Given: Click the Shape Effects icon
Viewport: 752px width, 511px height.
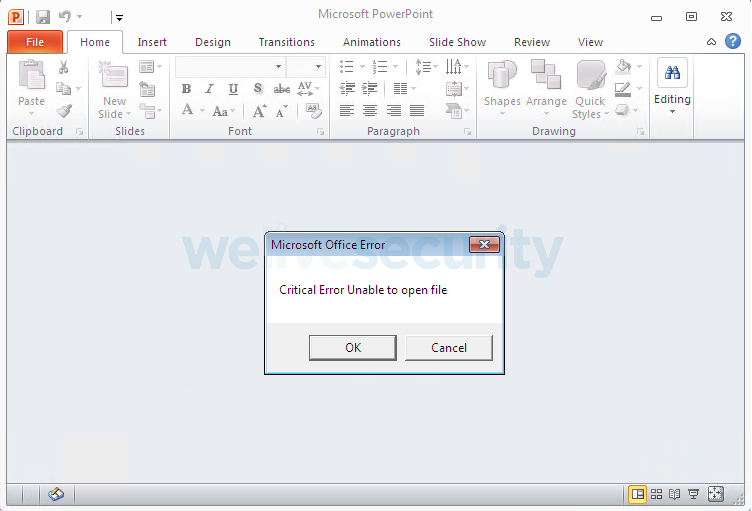Looking at the screenshot, I should pos(623,110).
